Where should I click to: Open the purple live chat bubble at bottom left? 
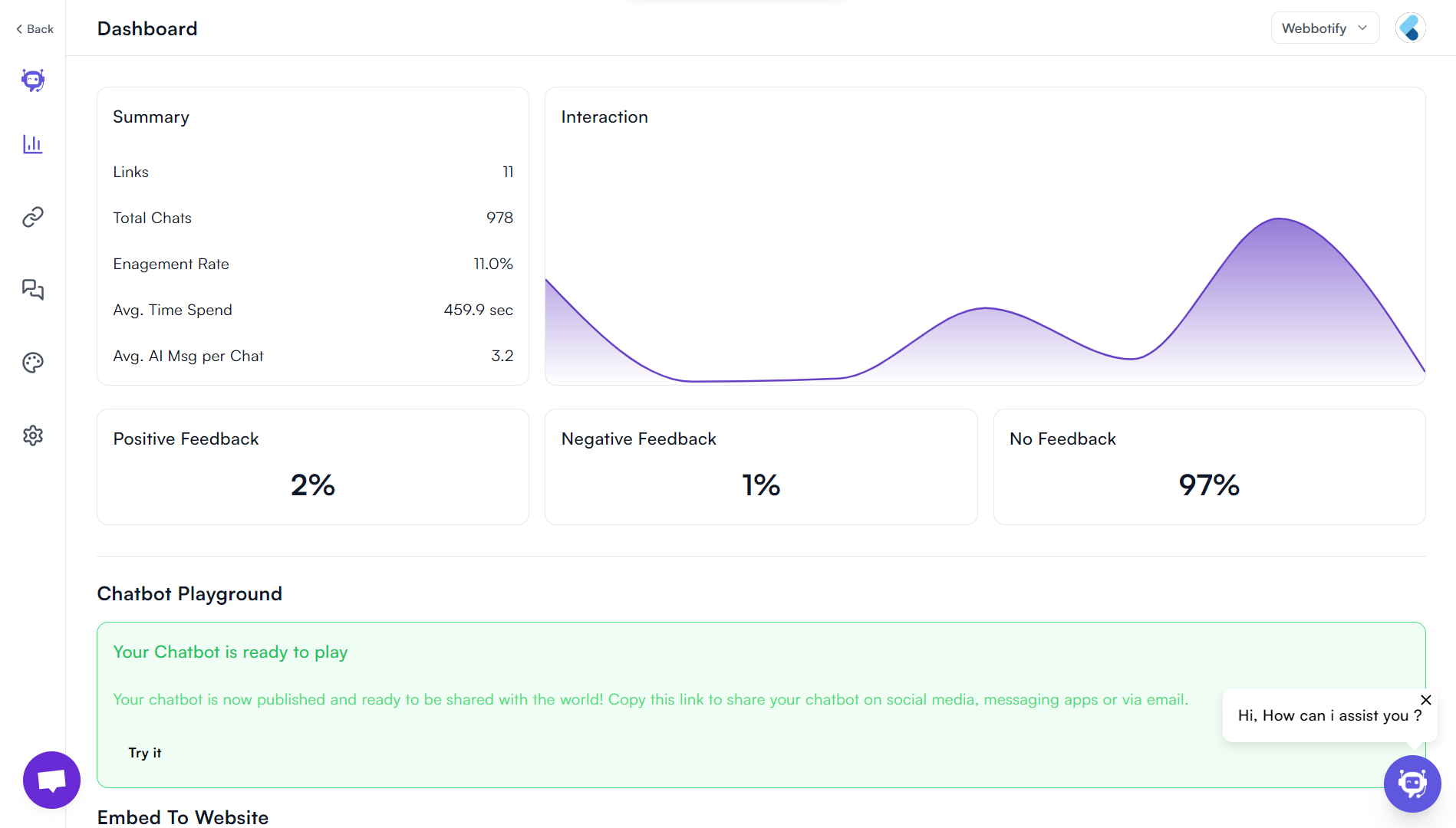tap(51, 780)
